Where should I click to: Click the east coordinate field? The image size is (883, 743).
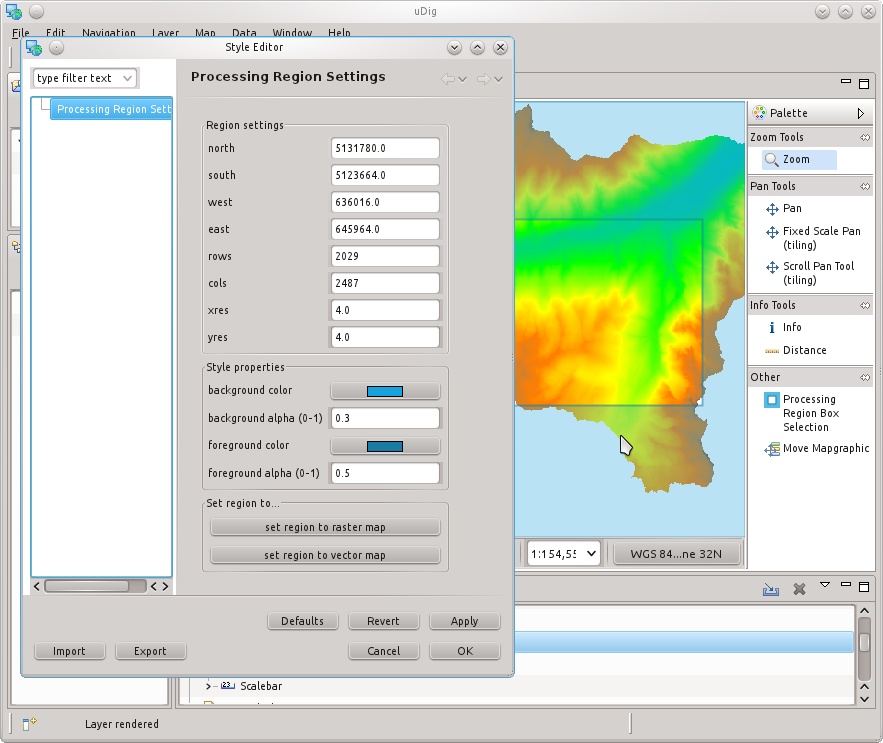pyautogui.click(x=385, y=229)
